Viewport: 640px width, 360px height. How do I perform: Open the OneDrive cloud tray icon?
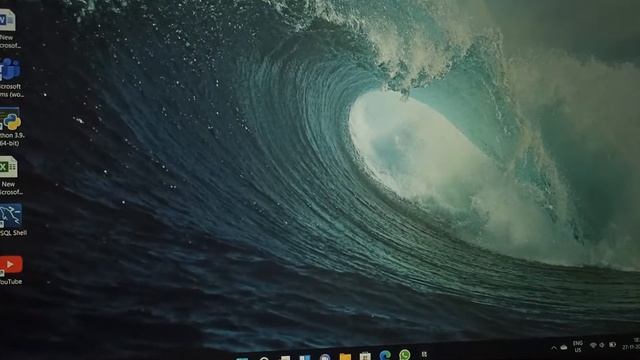[x=564, y=347]
